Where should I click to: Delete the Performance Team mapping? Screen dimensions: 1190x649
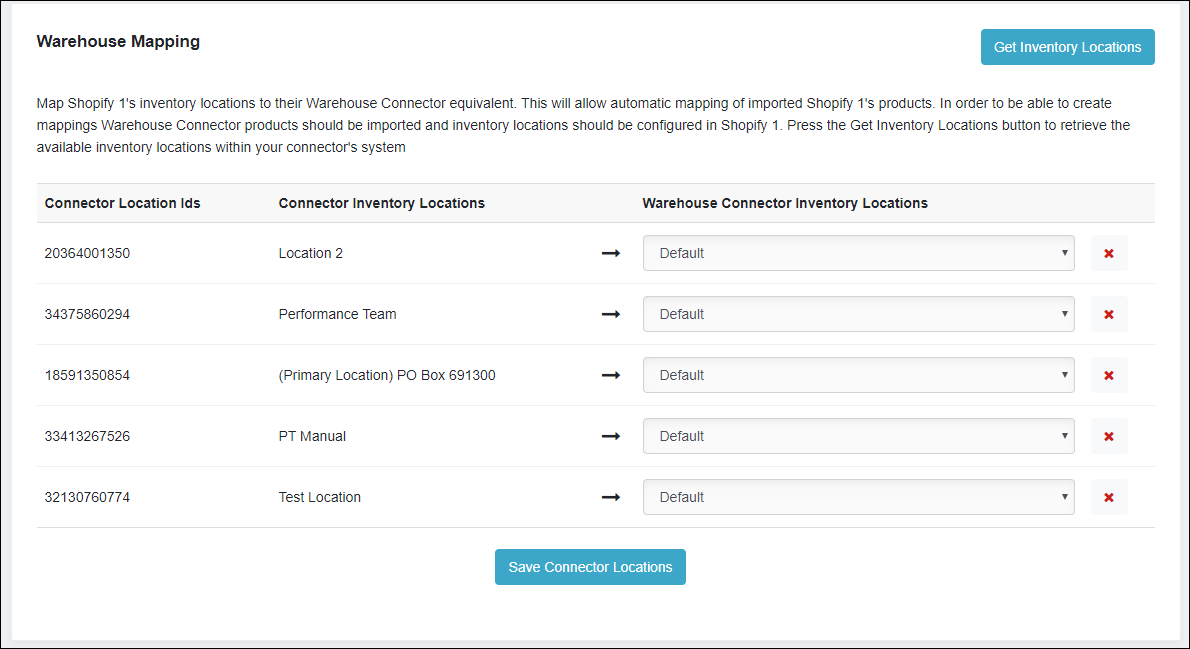click(1108, 315)
